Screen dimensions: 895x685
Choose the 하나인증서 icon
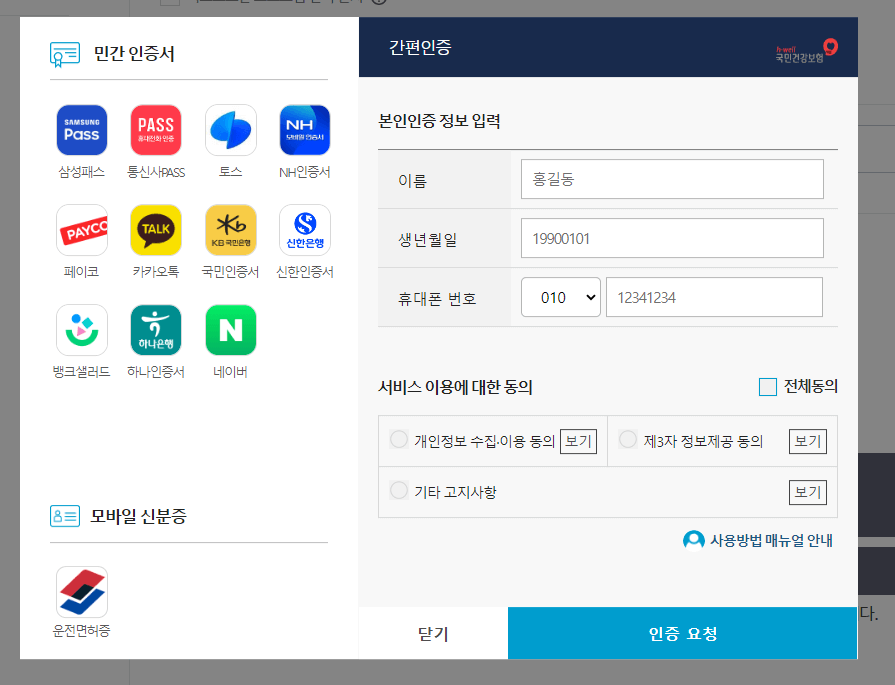(x=156, y=330)
